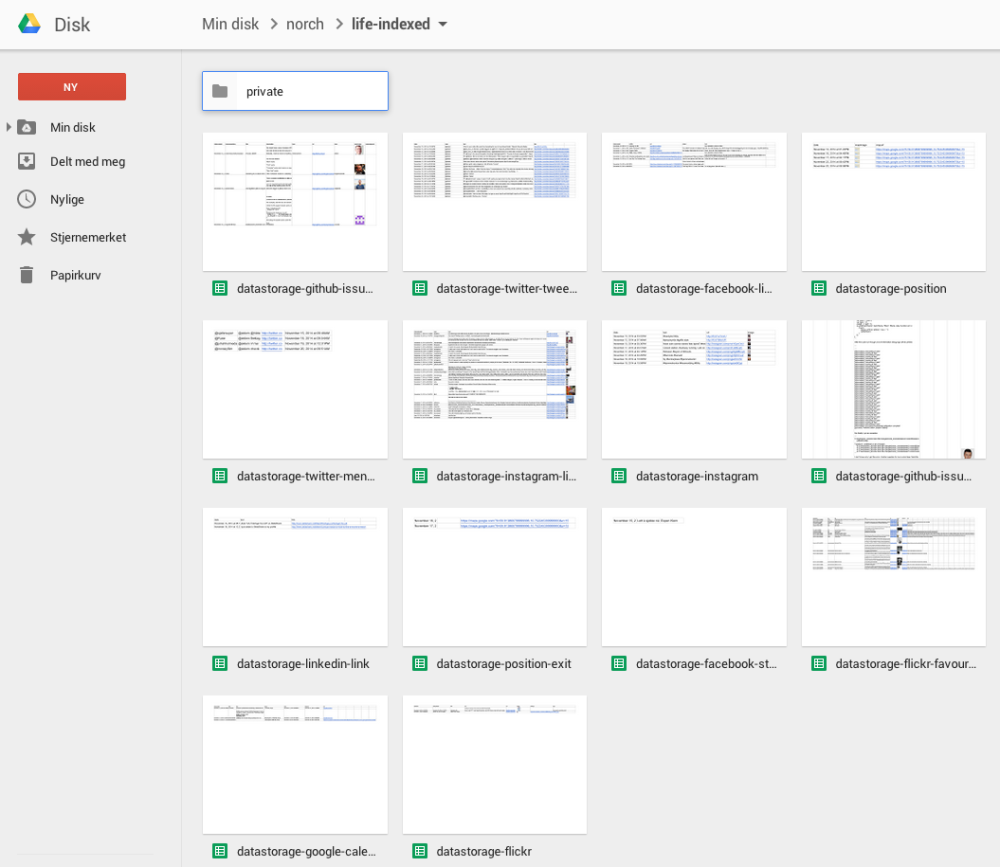The image size is (1000, 867).
Task: Click sheets icon beside datastorage-linkedin-link
Action: point(220,663)
